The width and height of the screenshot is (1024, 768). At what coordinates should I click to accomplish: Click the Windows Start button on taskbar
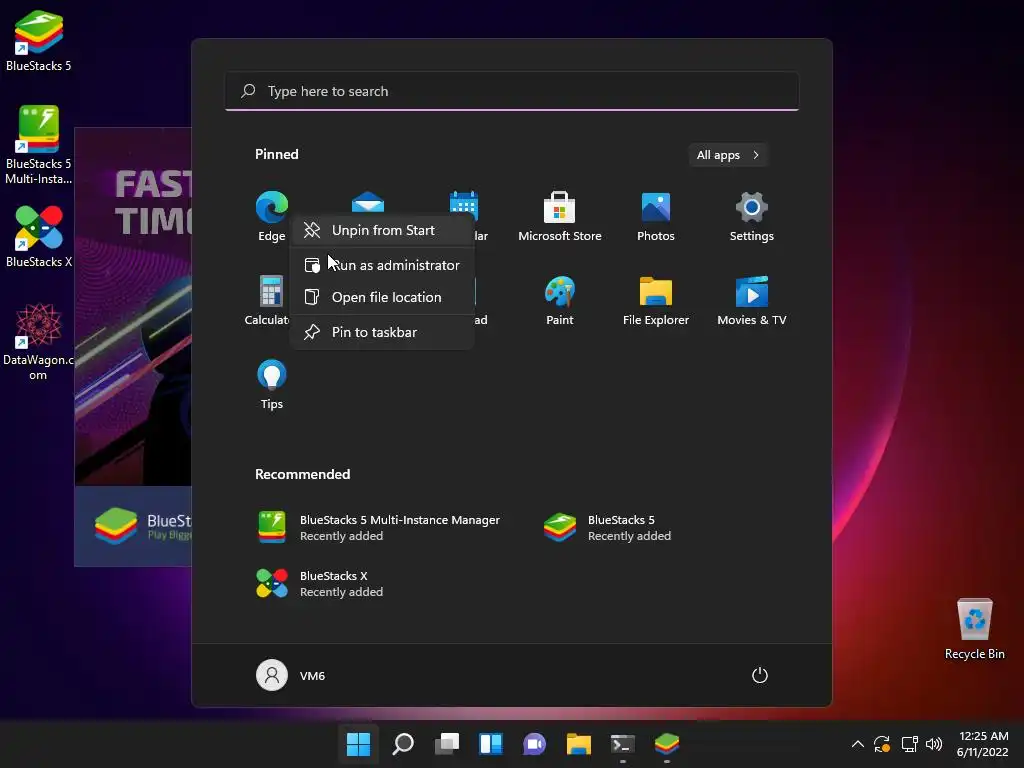359,744
